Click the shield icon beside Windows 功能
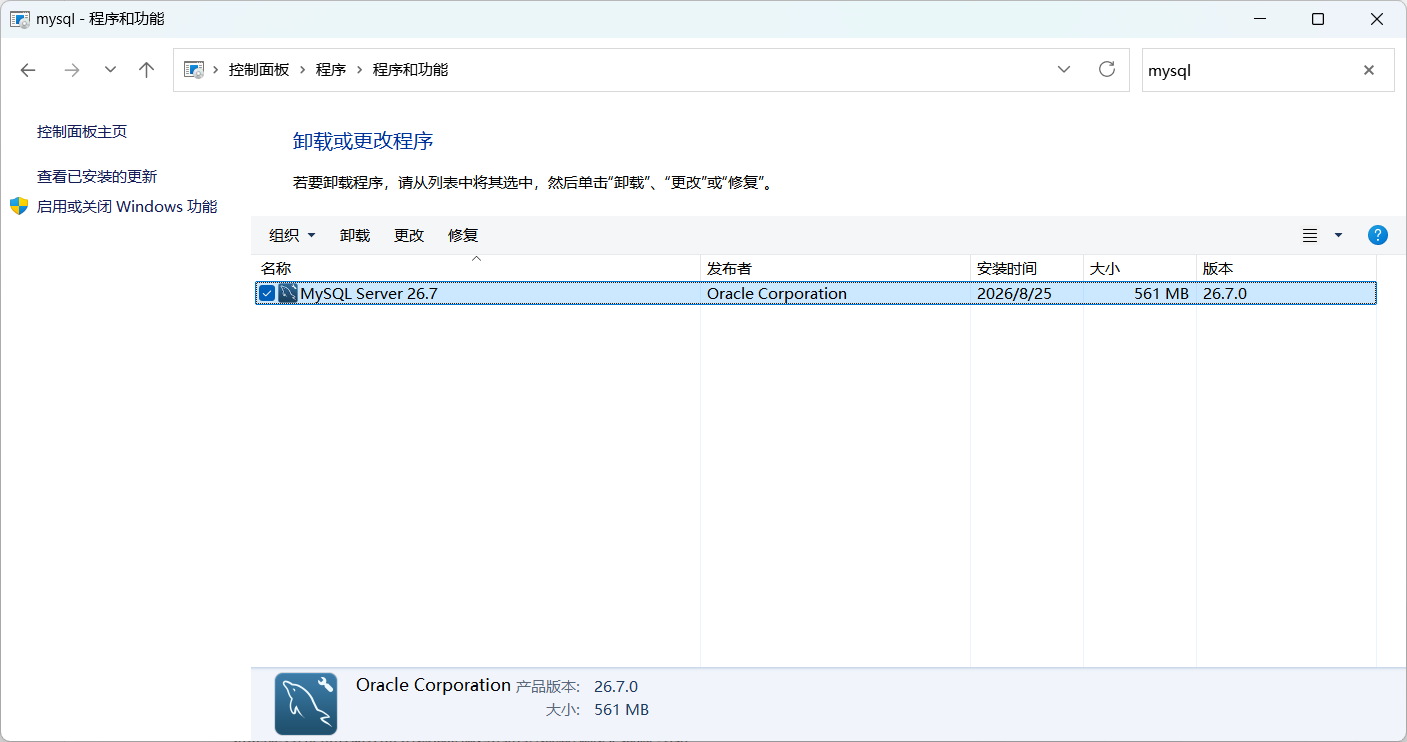This screenshot has width=1407, height=742. [19, 206]
